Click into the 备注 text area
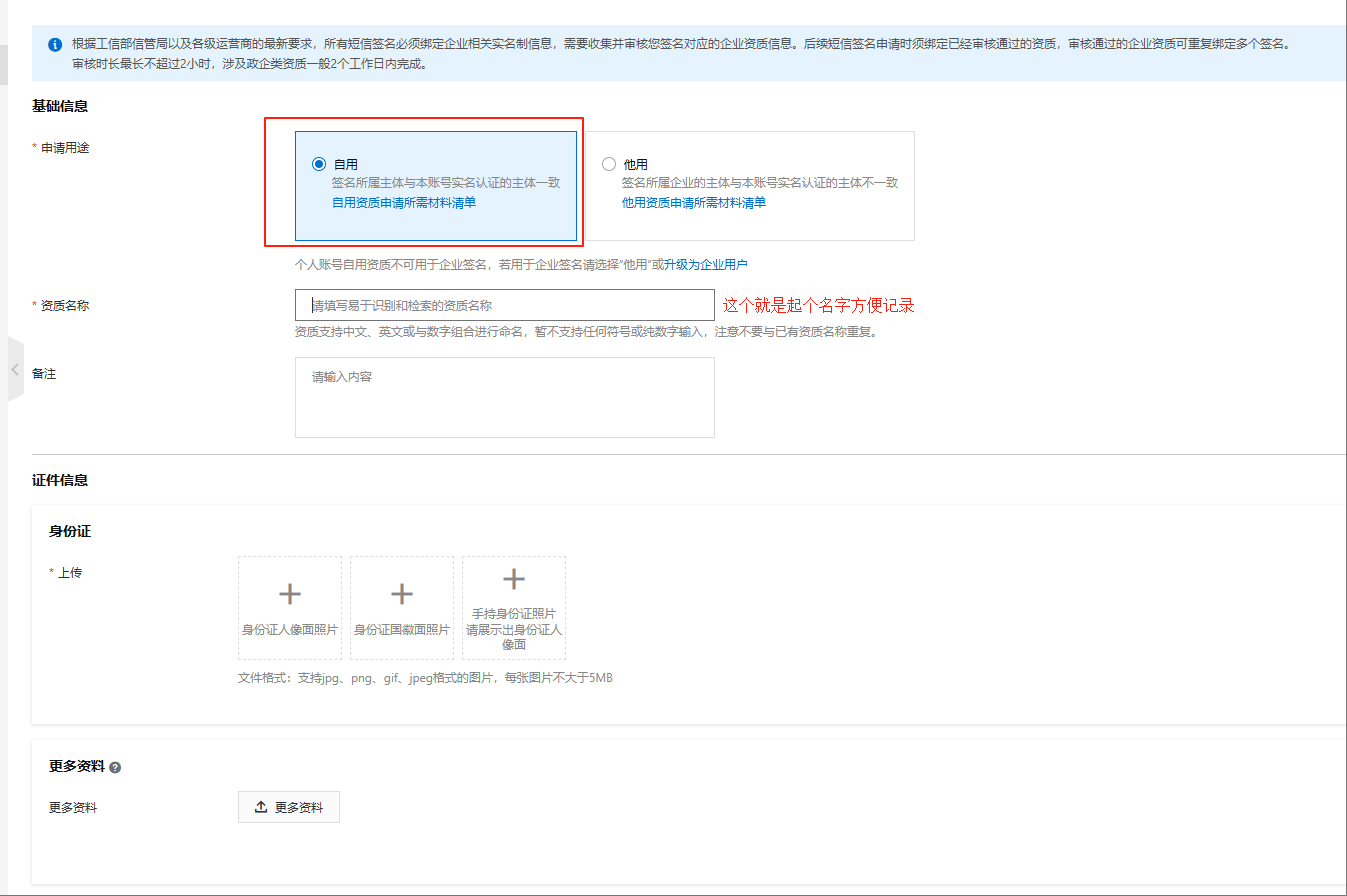 pyautogui.click(x=504, y=397)
